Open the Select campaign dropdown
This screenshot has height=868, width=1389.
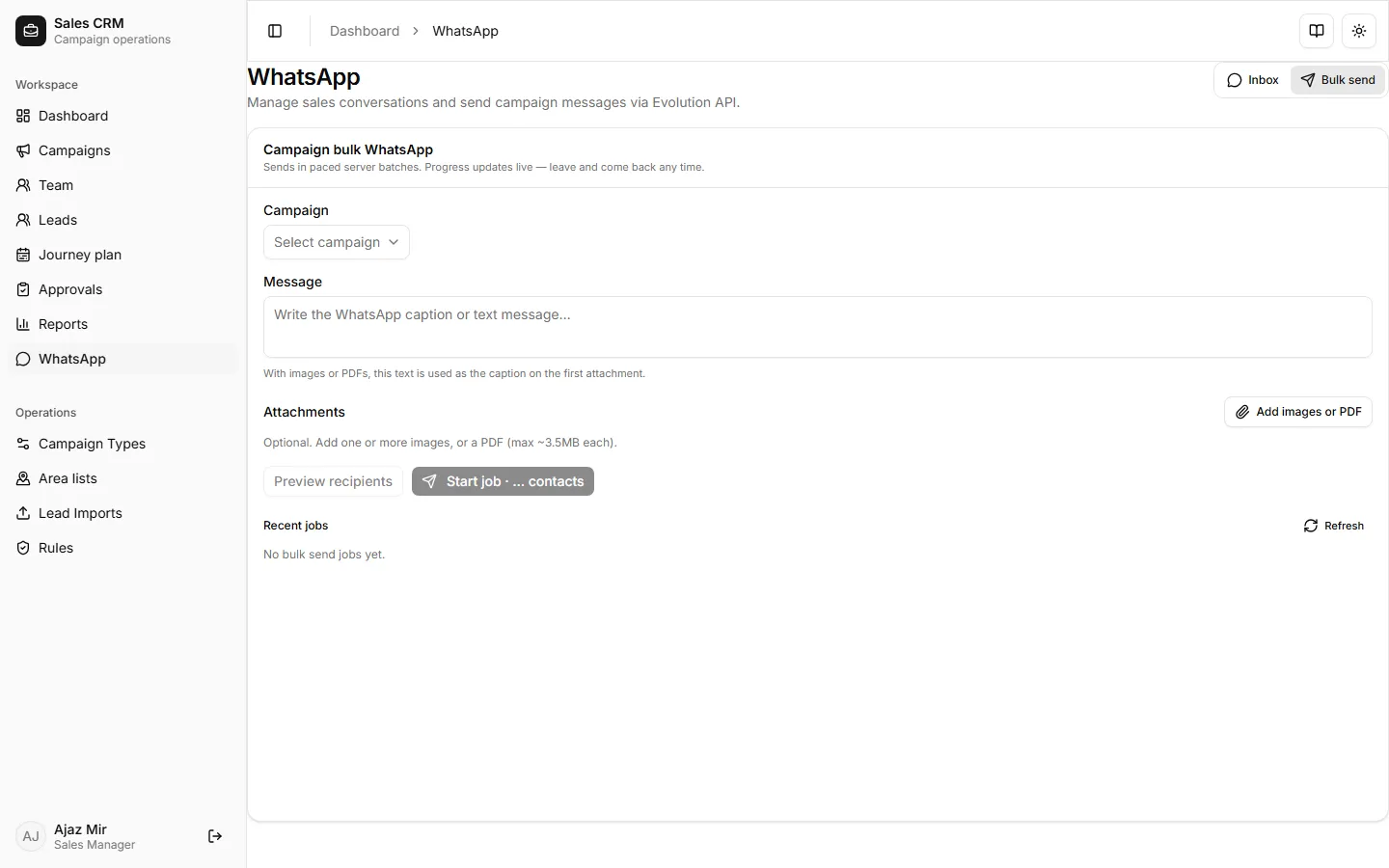pyautogui.click(x=337, y=242)
